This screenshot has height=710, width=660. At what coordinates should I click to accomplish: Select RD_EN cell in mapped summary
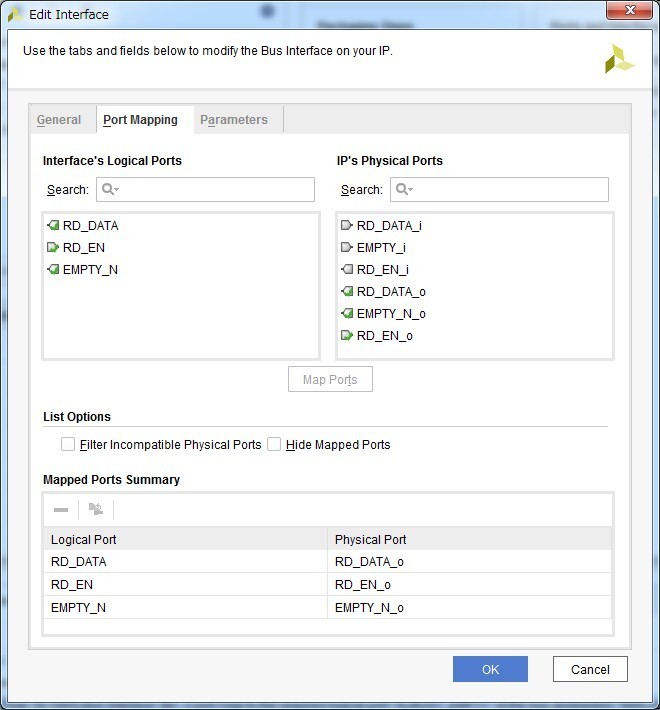186,585
